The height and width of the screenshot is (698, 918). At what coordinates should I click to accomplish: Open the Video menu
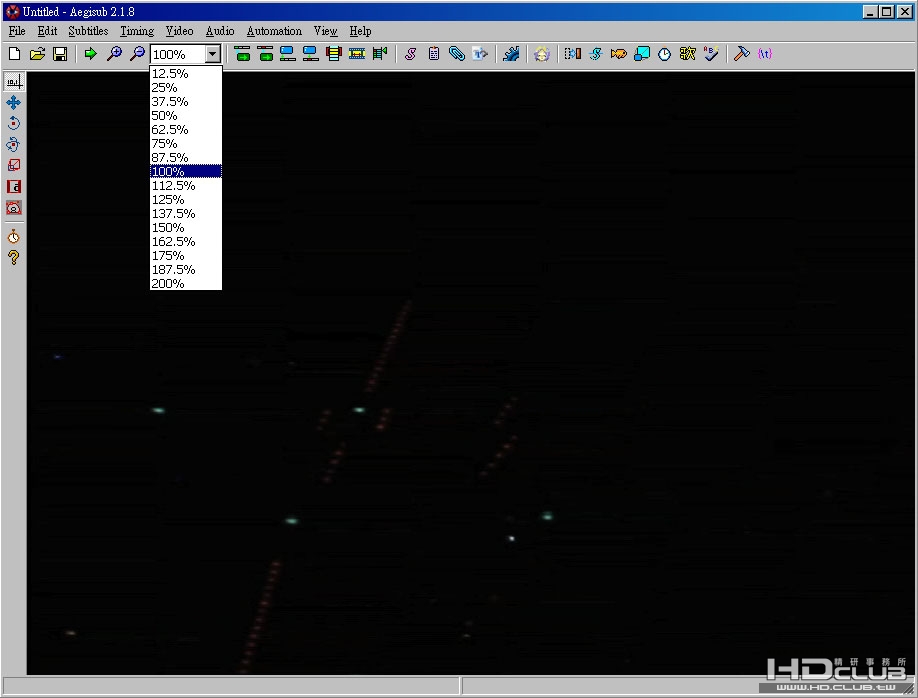pyautogui.click(x=179, y=31)
